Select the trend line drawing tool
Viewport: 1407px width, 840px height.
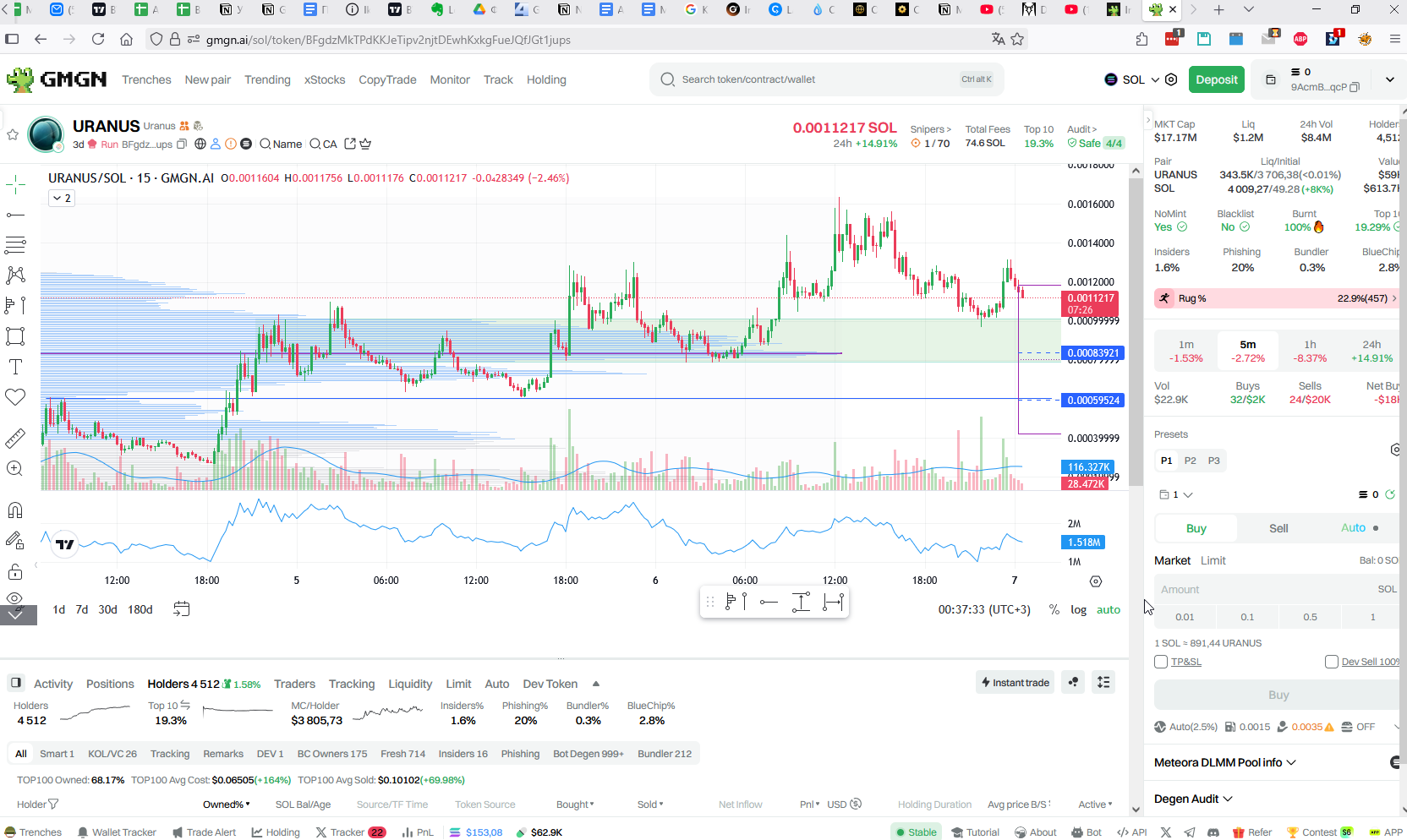coord(15,215)
